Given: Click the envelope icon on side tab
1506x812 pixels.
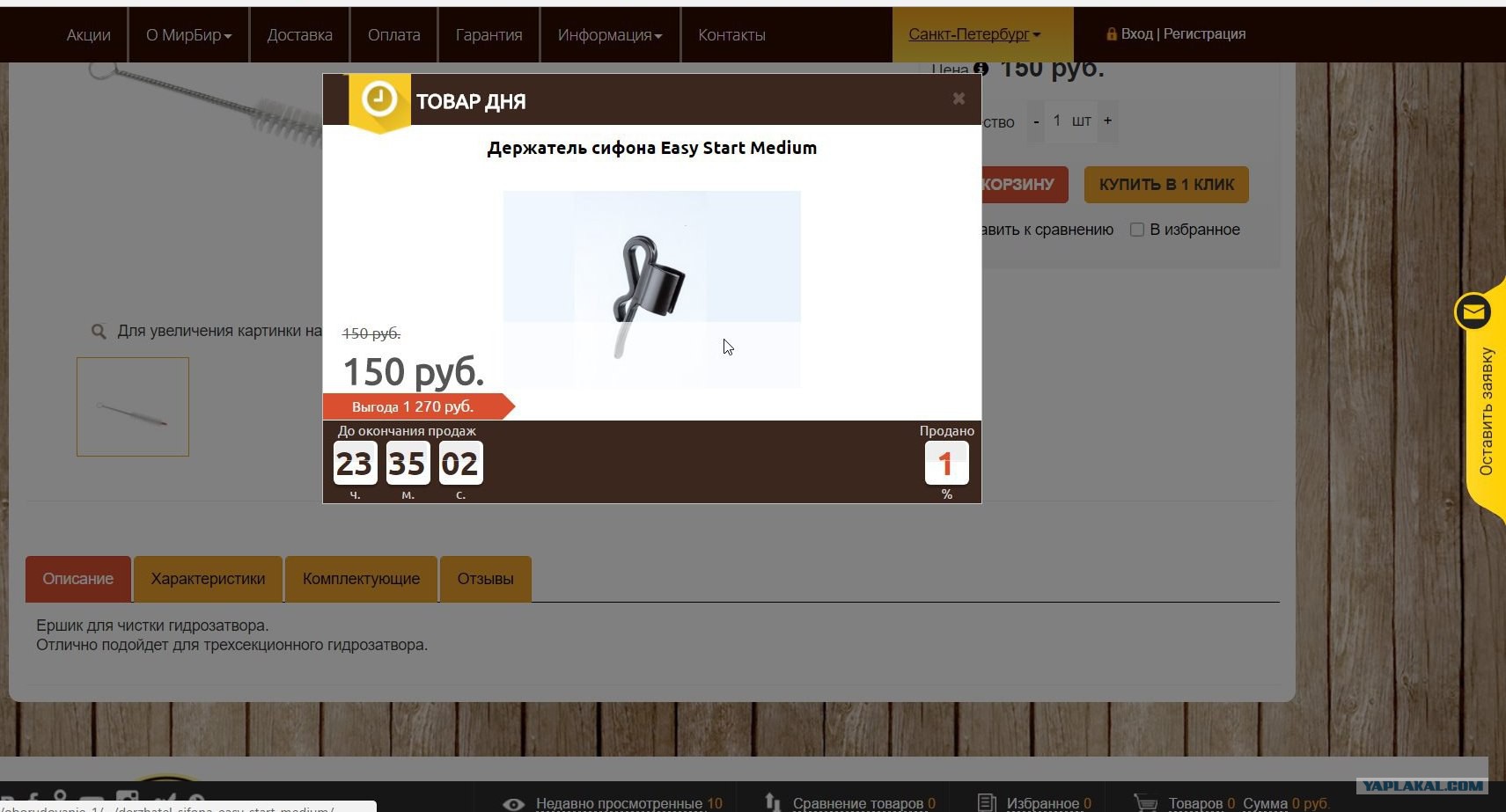Looking at the screenshot, I should click(1473, 311).
